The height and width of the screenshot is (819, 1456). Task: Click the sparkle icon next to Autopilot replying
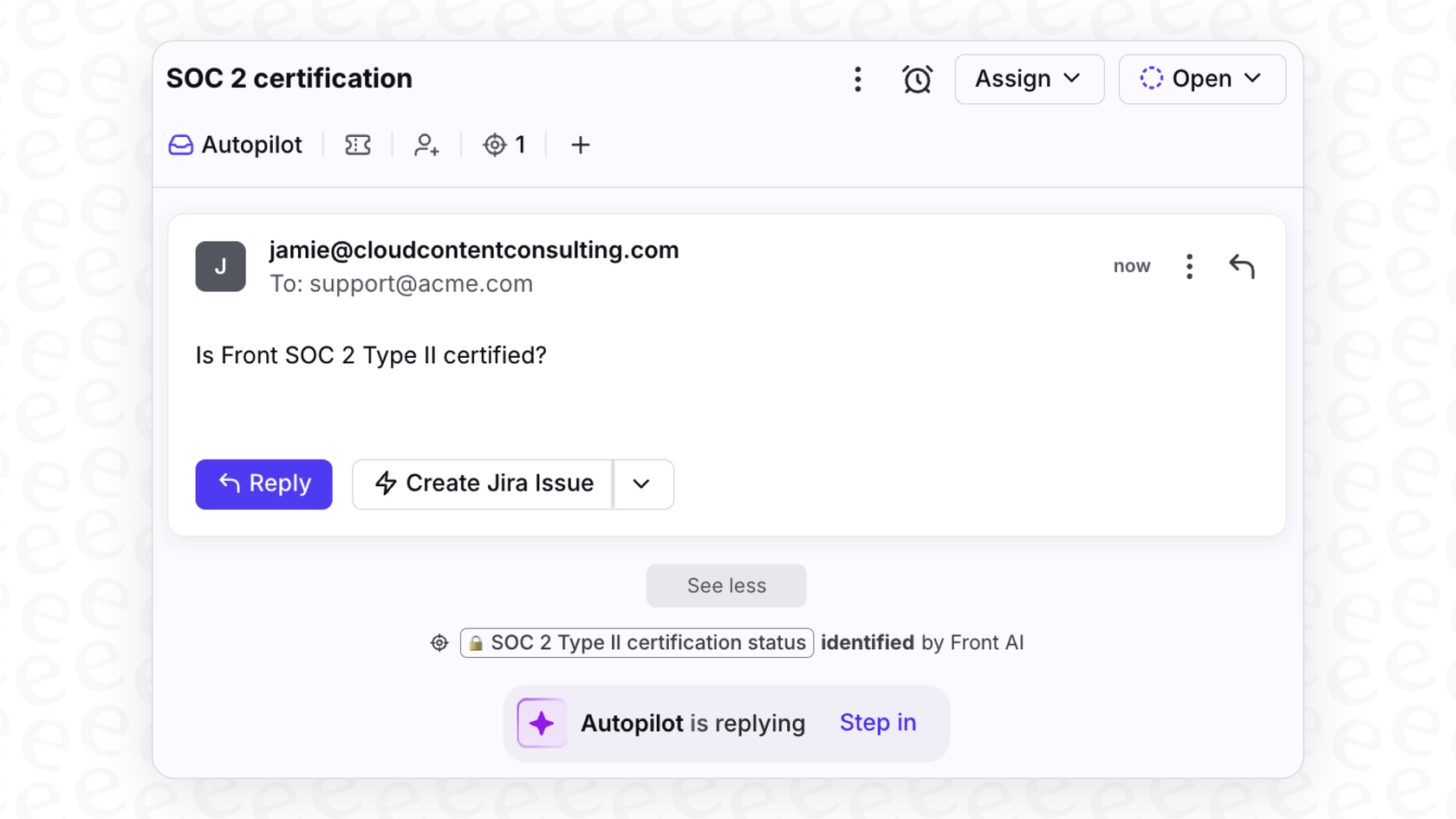click(x=541, y=722)
